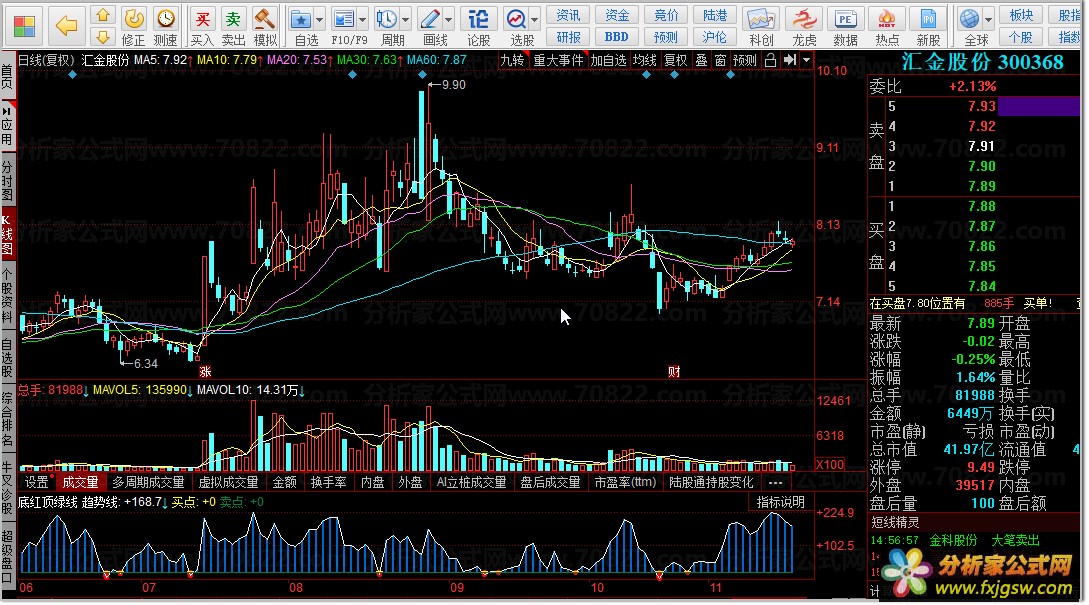Open the ··· more indicators menu
Image resolution: width=1089 pixels, height=605 pixels.
click(x=776, y=482)
